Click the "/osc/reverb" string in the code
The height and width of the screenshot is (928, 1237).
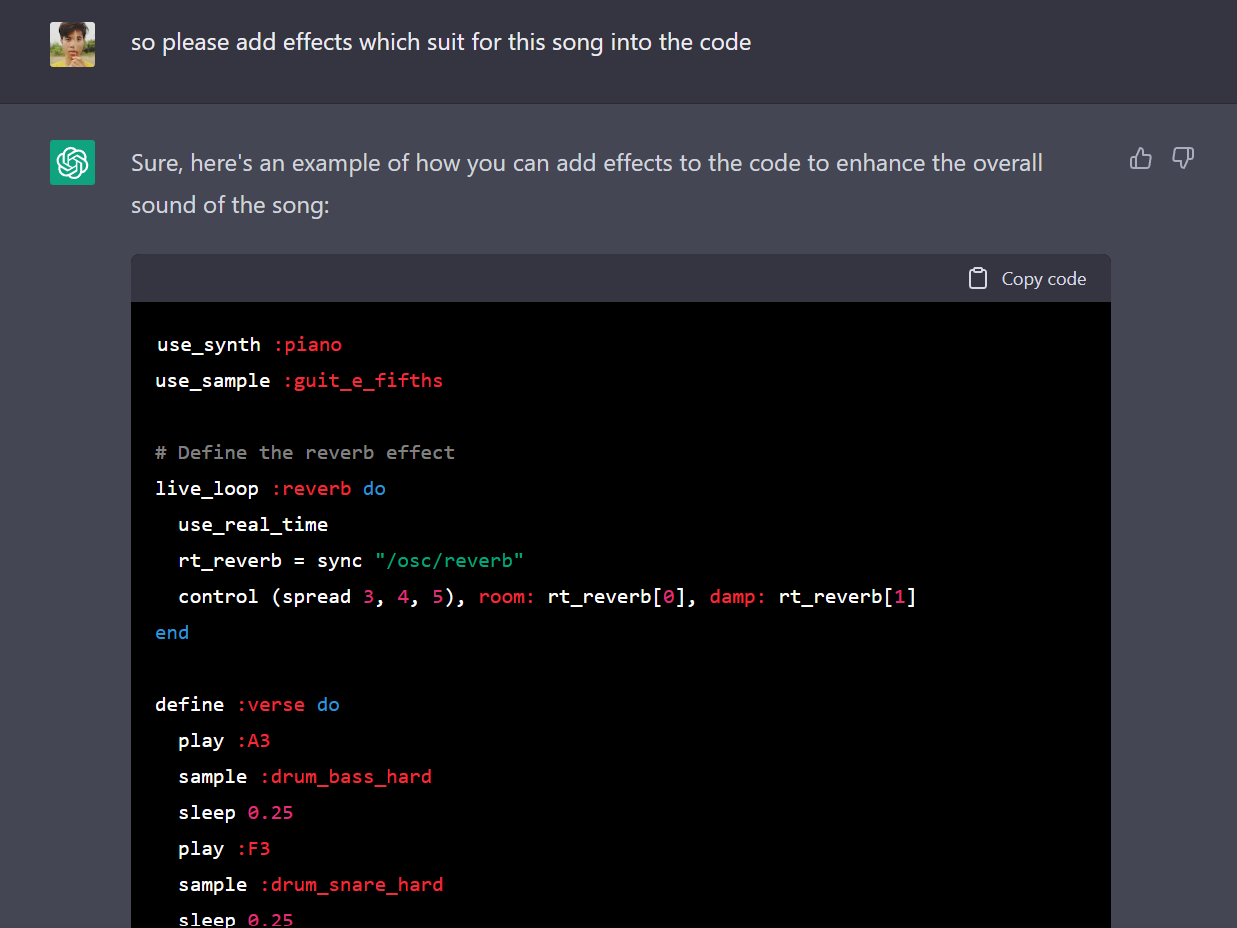click(x=449, y=561)
